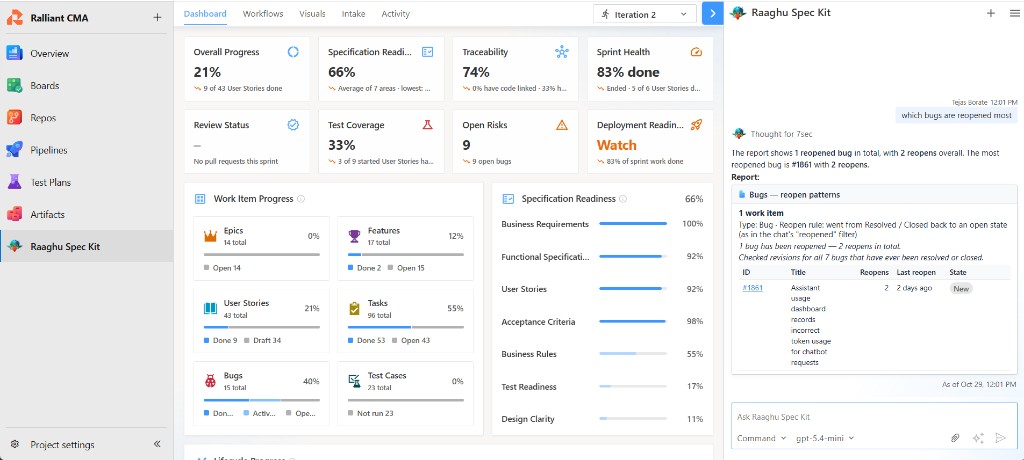Click the User Stories book icon
Screen dimensions: 1024x460
coord(210,308)
